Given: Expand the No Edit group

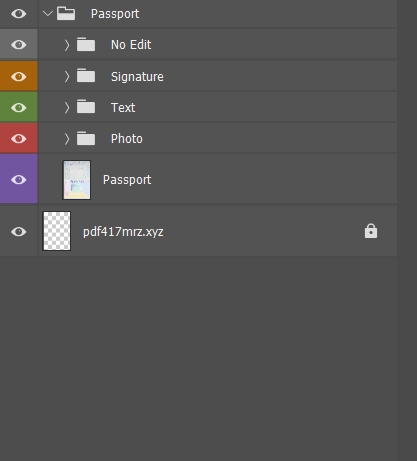Looking at the screenshot, I should (x=67, y=45).
